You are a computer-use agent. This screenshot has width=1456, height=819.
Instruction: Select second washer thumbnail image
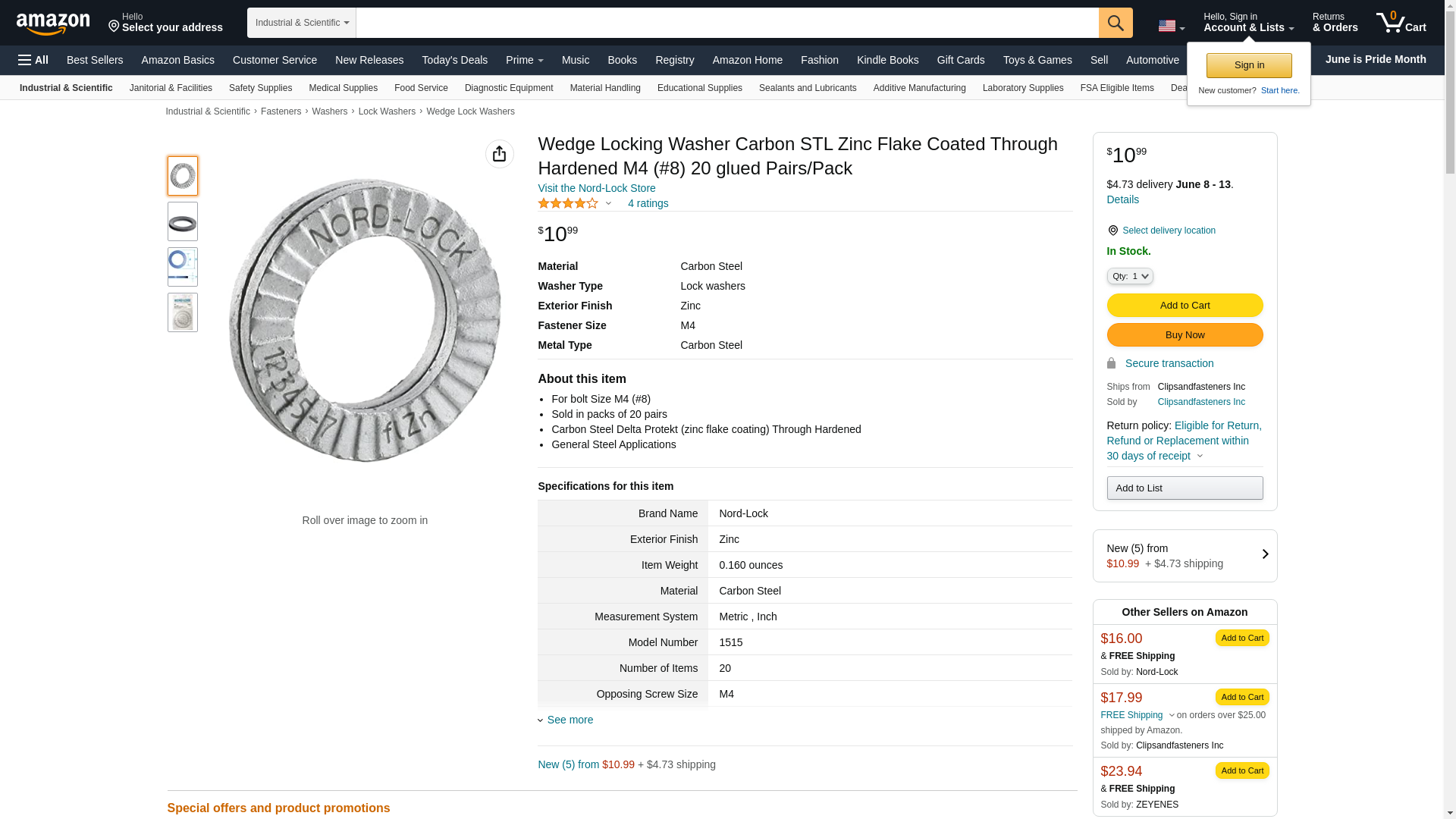click(182, 221)
